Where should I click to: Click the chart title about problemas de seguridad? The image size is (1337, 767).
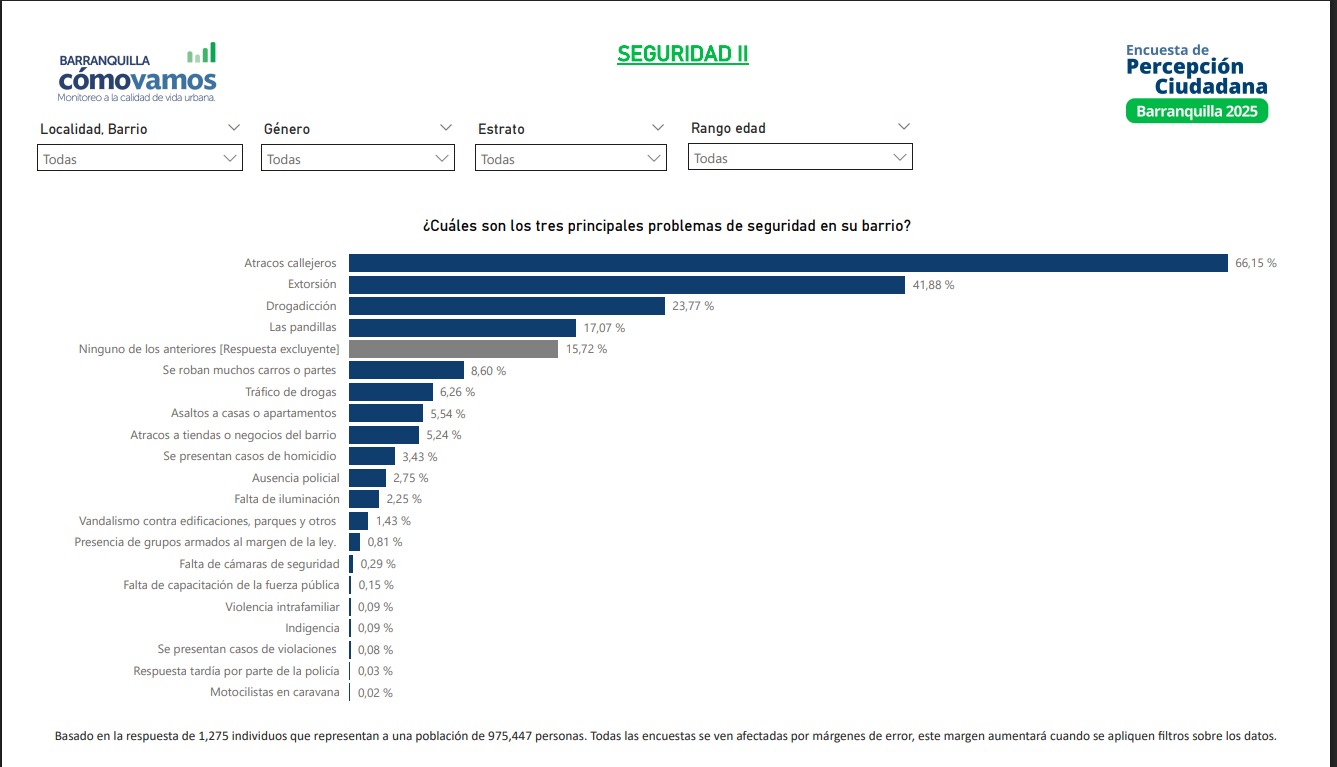click(x=667, y=226)
